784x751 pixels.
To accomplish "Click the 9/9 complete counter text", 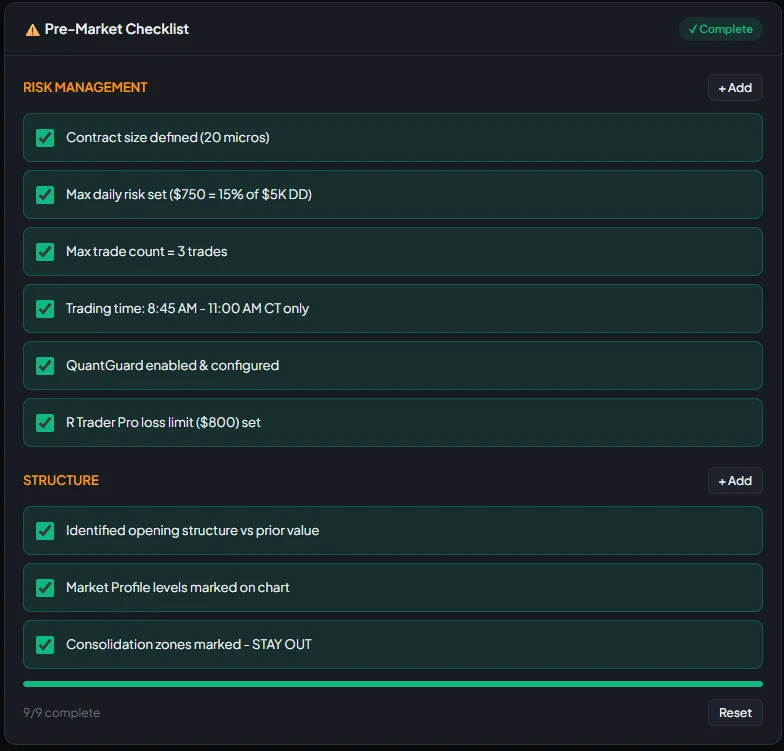I will pyautogui.click(x=61, y=713).
